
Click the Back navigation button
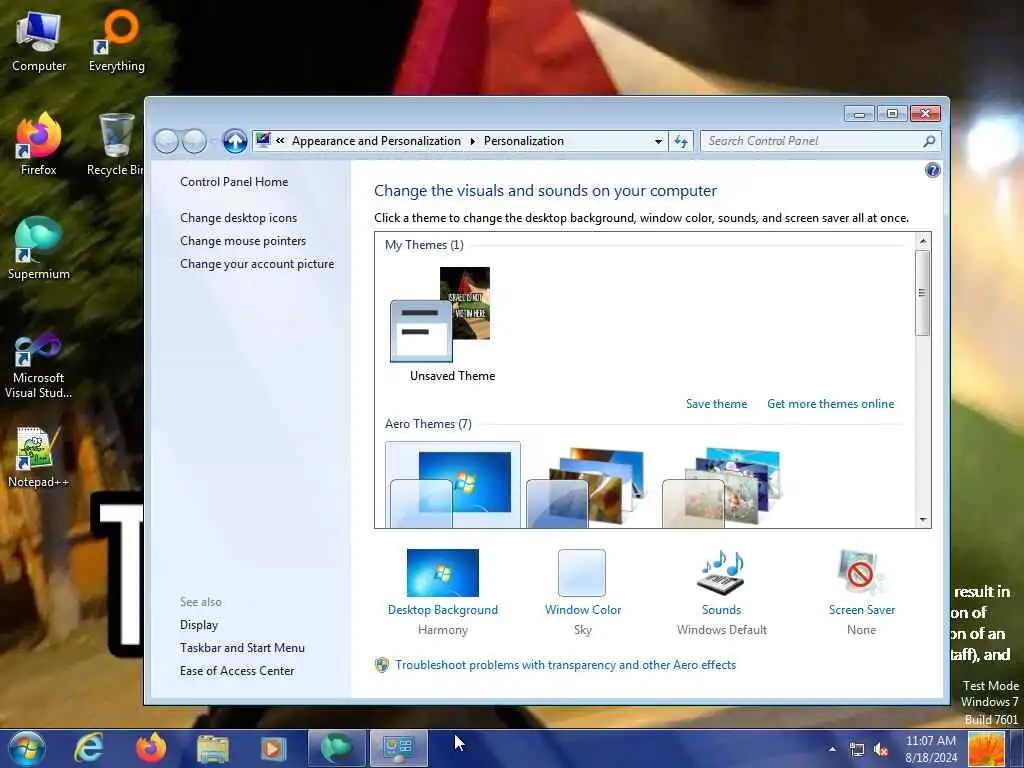click(167, 140)
